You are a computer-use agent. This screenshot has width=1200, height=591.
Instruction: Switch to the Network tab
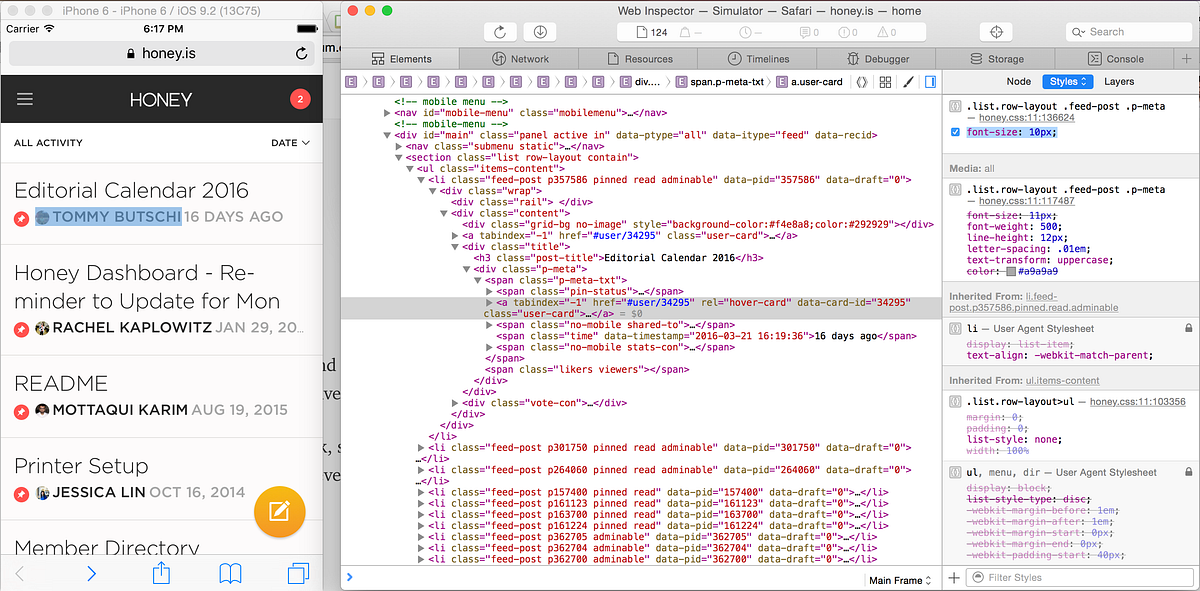point(521,59)
